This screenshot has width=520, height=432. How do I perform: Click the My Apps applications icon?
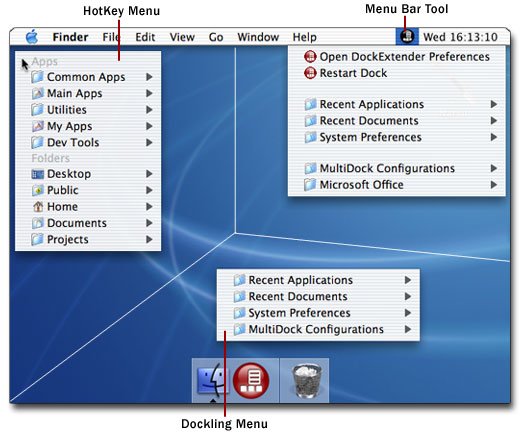tap(37, 126)
